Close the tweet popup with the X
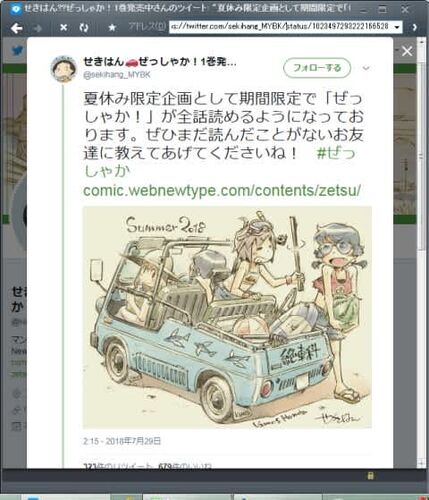 pyautogui.click(x=407, y=51)
